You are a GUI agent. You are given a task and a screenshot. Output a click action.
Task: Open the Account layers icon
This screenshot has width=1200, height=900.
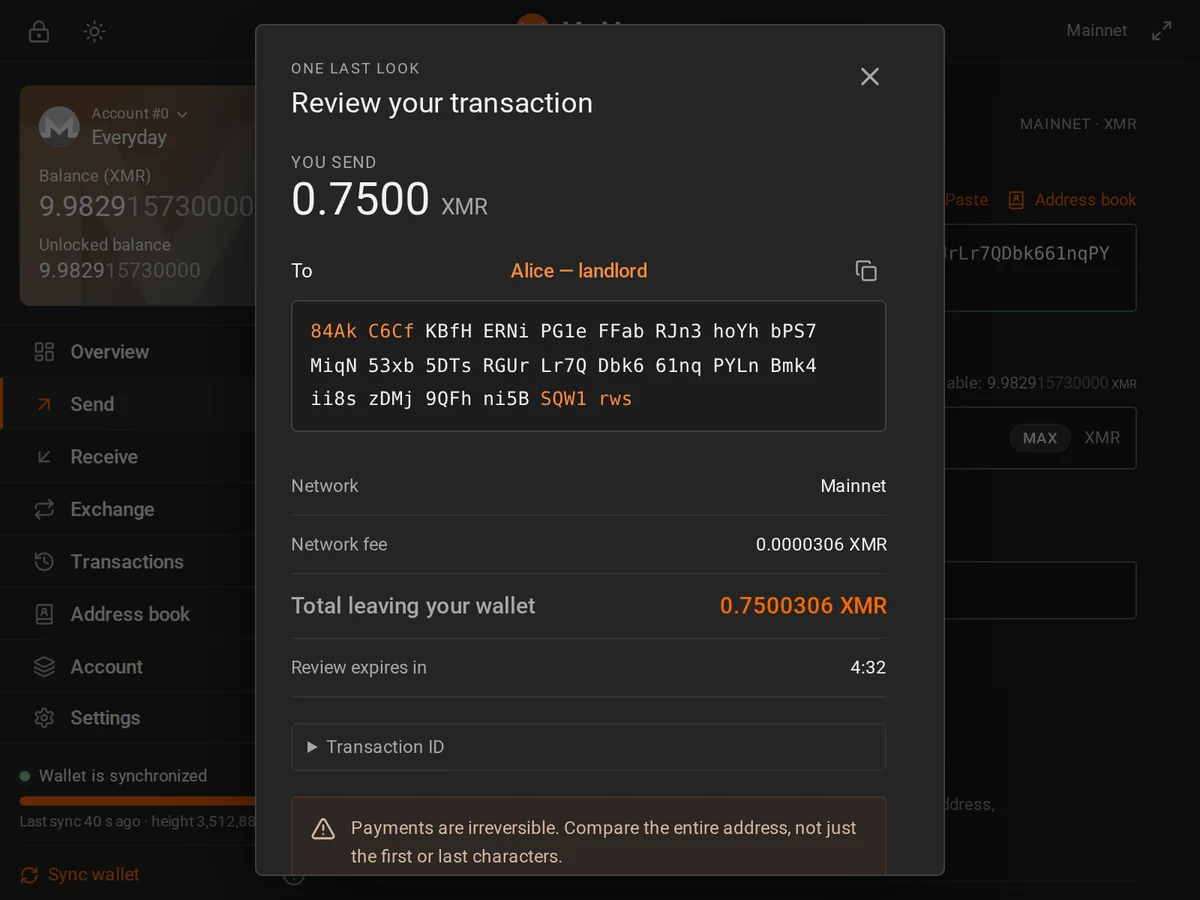coord(44,666)
